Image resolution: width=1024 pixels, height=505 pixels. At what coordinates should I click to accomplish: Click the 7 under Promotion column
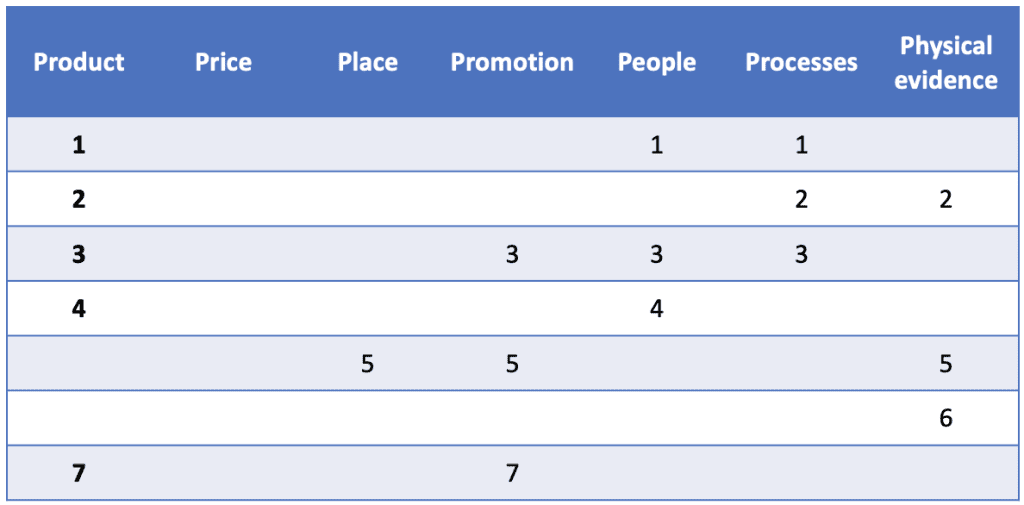[512, 472]
